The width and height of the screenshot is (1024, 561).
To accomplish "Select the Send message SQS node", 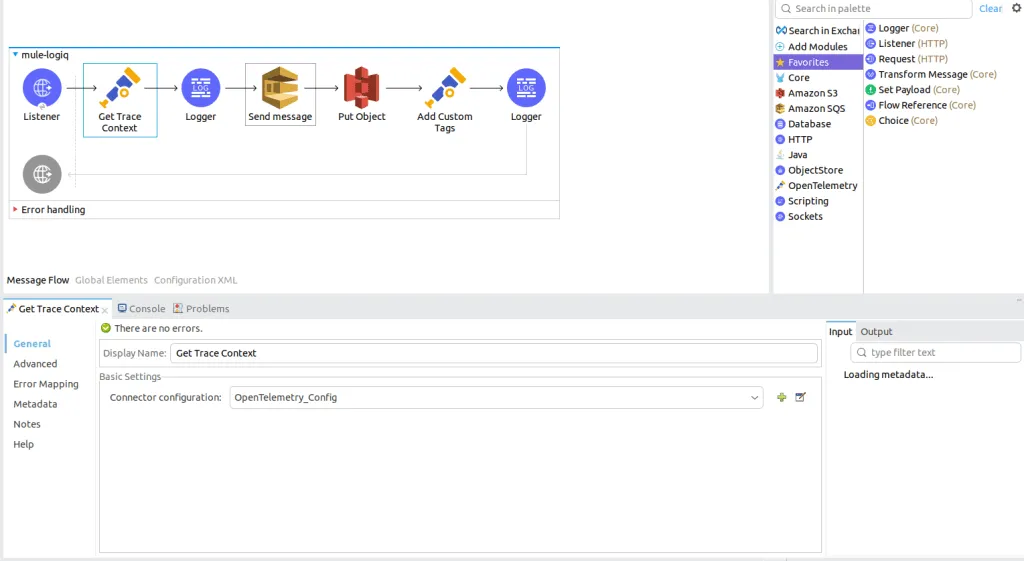I will (280, 89).
